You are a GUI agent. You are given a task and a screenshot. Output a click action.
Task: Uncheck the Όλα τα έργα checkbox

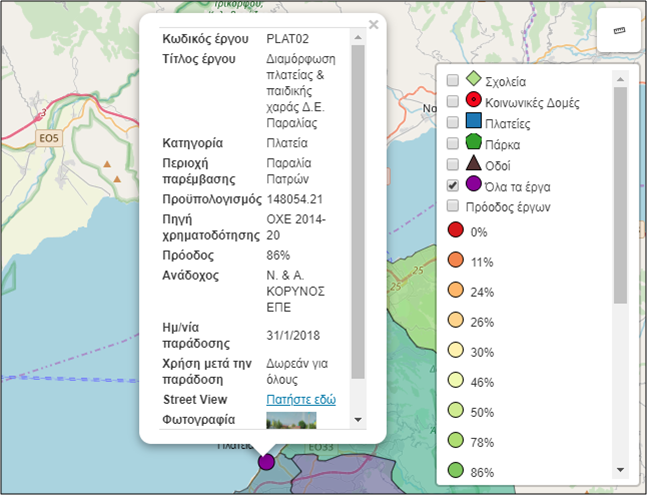tap(453, 186)
